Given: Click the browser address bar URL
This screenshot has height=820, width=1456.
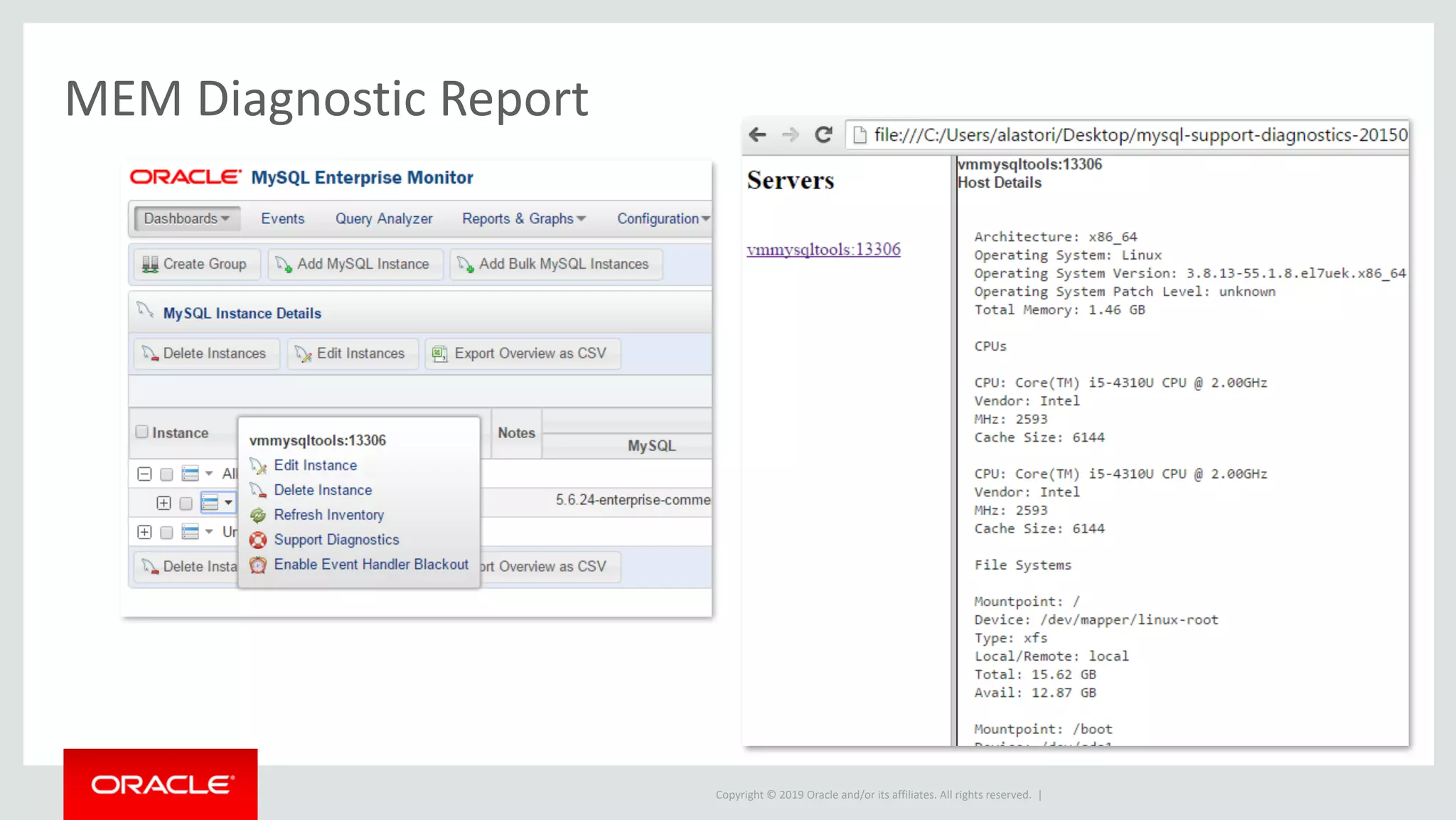Looking at the screenshot, I should point(1140,135).
